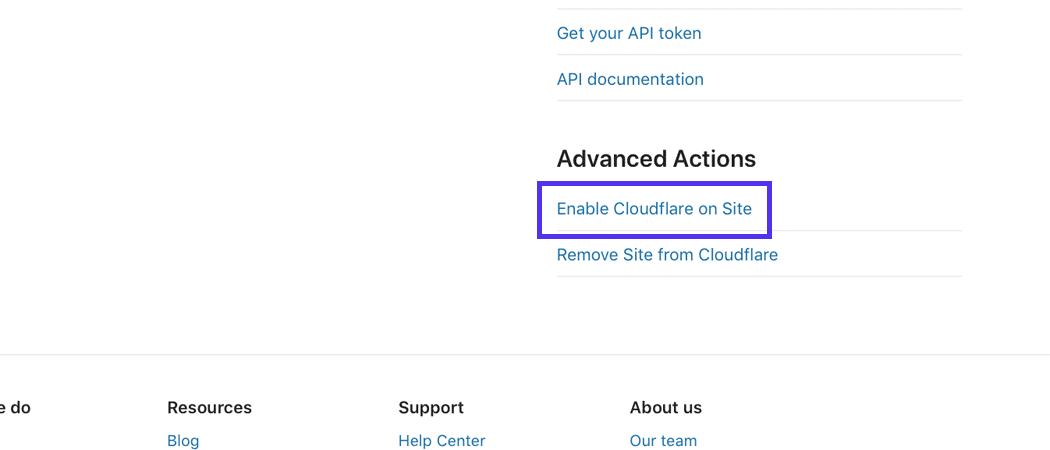Open Help Center under Support
Viewport: 1050px width, 450px height.
441,441
